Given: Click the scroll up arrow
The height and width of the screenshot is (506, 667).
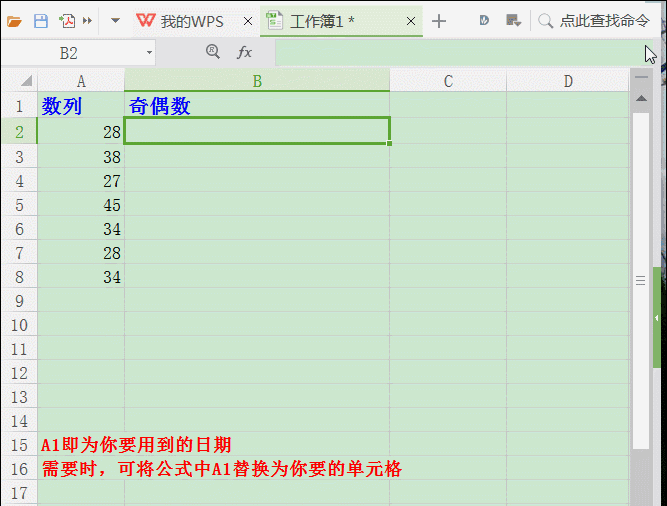Looking at the screenshot, I should [x=641, y=99].
